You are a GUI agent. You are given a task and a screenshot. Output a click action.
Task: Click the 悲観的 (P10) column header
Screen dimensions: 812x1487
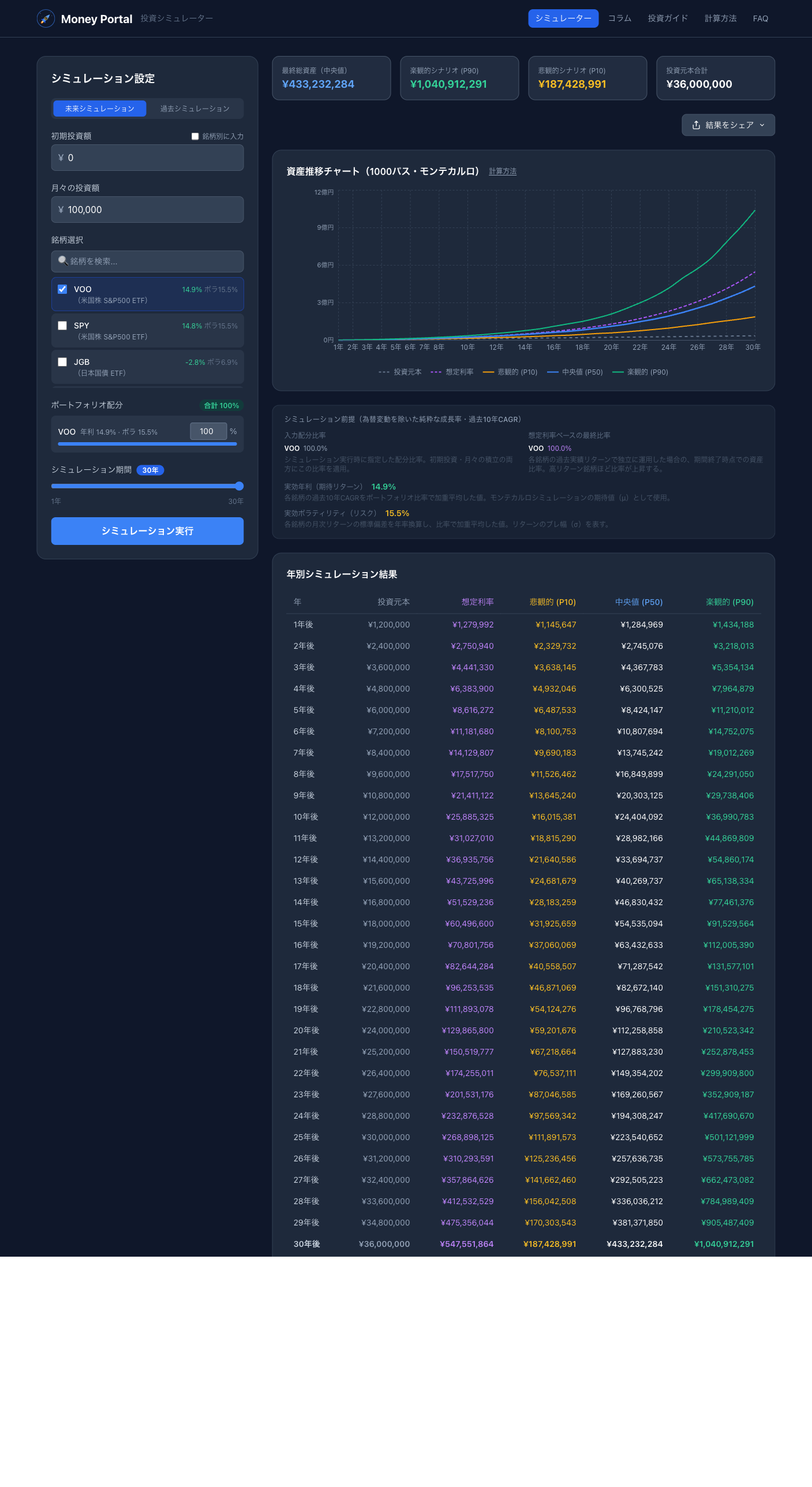tap(552, 602)
